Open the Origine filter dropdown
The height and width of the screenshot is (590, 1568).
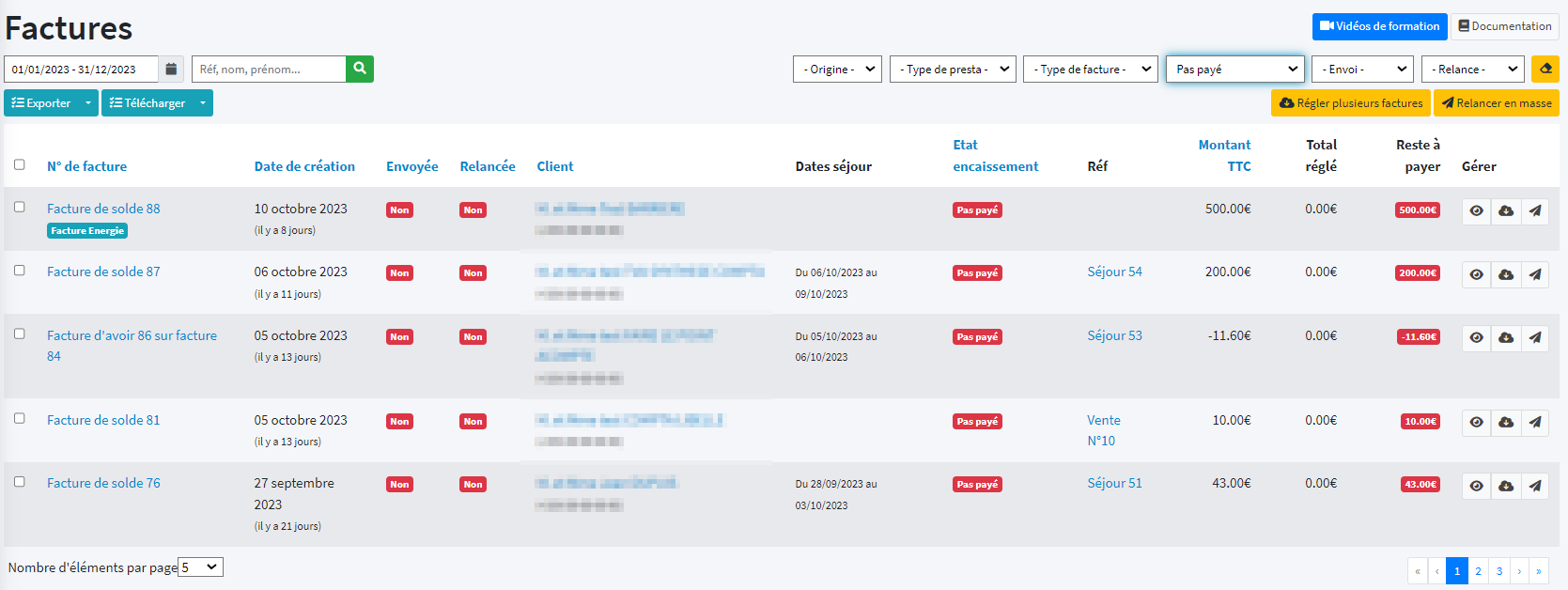837,69
